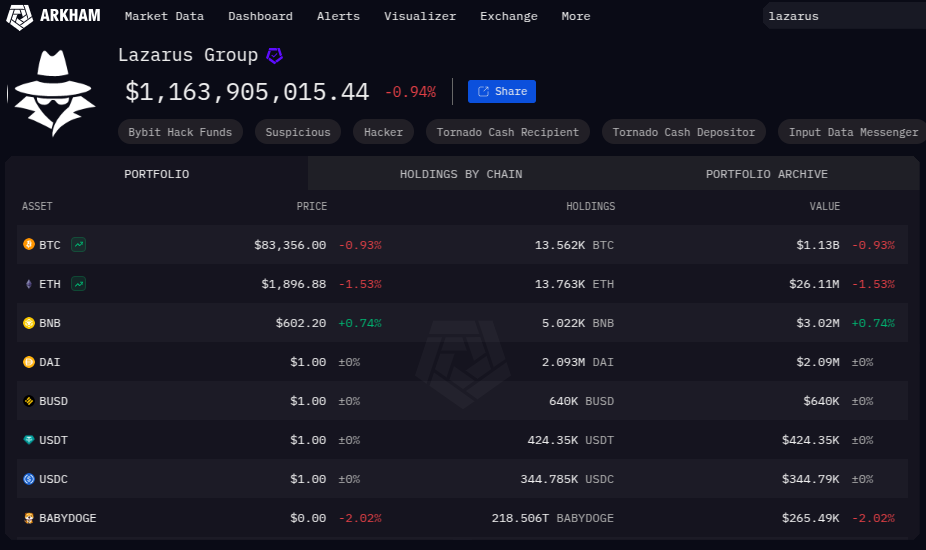Open the BABYDOGE asset name
The image size is (926, 550).
[x=67, y=518]
